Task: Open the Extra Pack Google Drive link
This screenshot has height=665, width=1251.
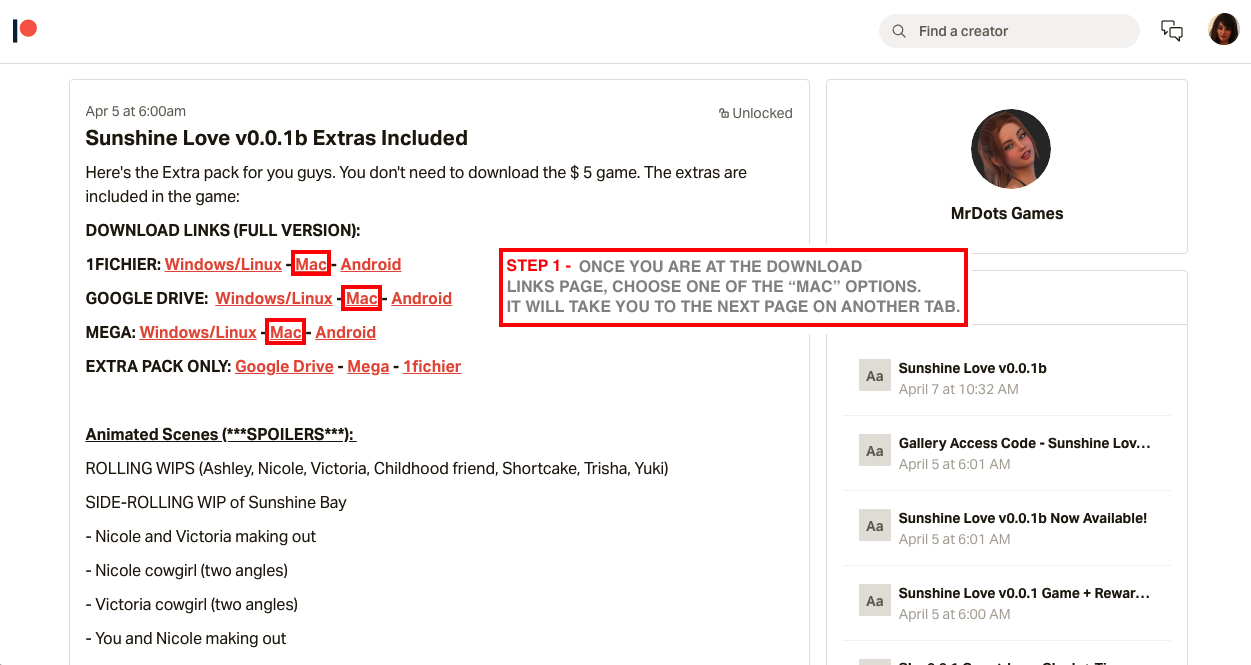Action: [284, 366]
